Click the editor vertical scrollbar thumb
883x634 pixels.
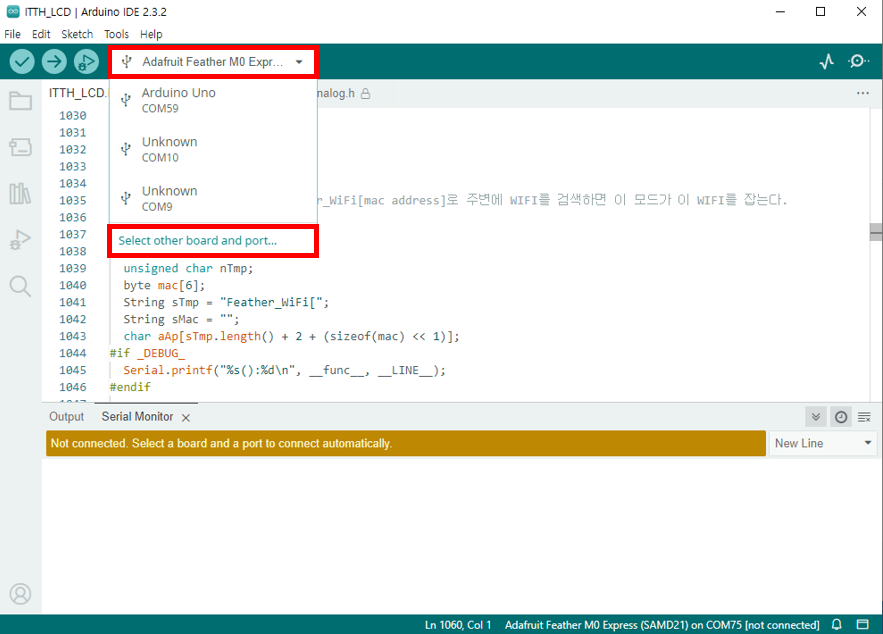click(876, 232)
